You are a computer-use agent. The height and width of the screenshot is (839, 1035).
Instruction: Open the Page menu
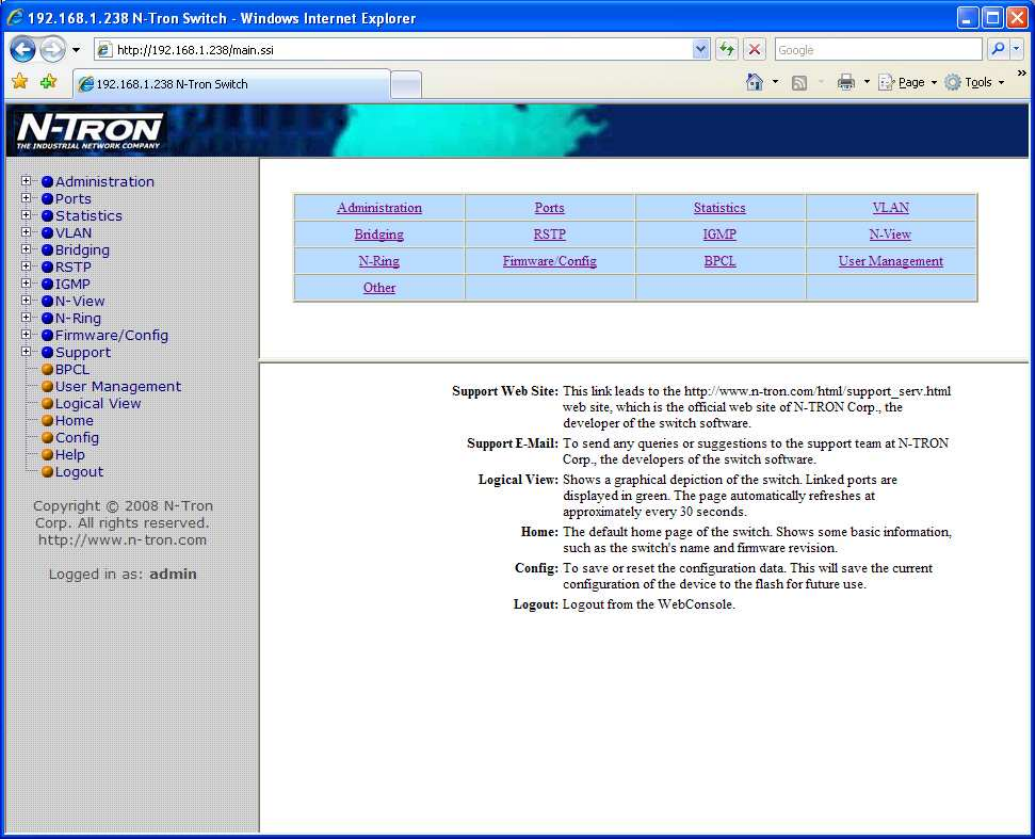pos(908,83)
